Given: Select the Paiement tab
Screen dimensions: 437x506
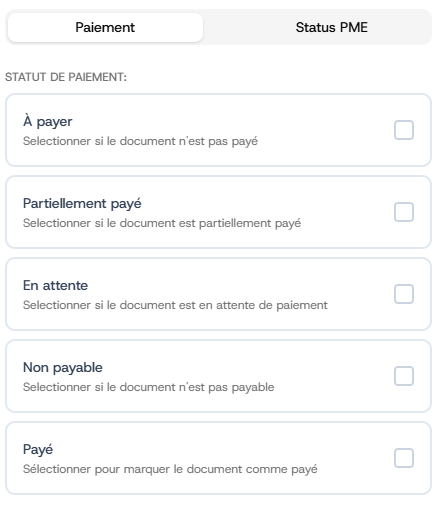Looking at the screenshot, I should click(105, 27).
